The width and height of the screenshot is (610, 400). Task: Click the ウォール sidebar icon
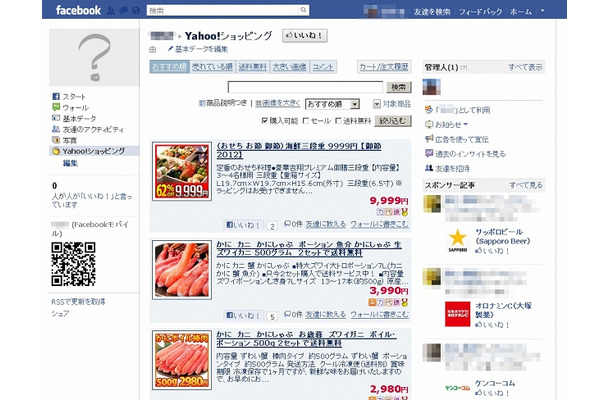coord(56,107)
